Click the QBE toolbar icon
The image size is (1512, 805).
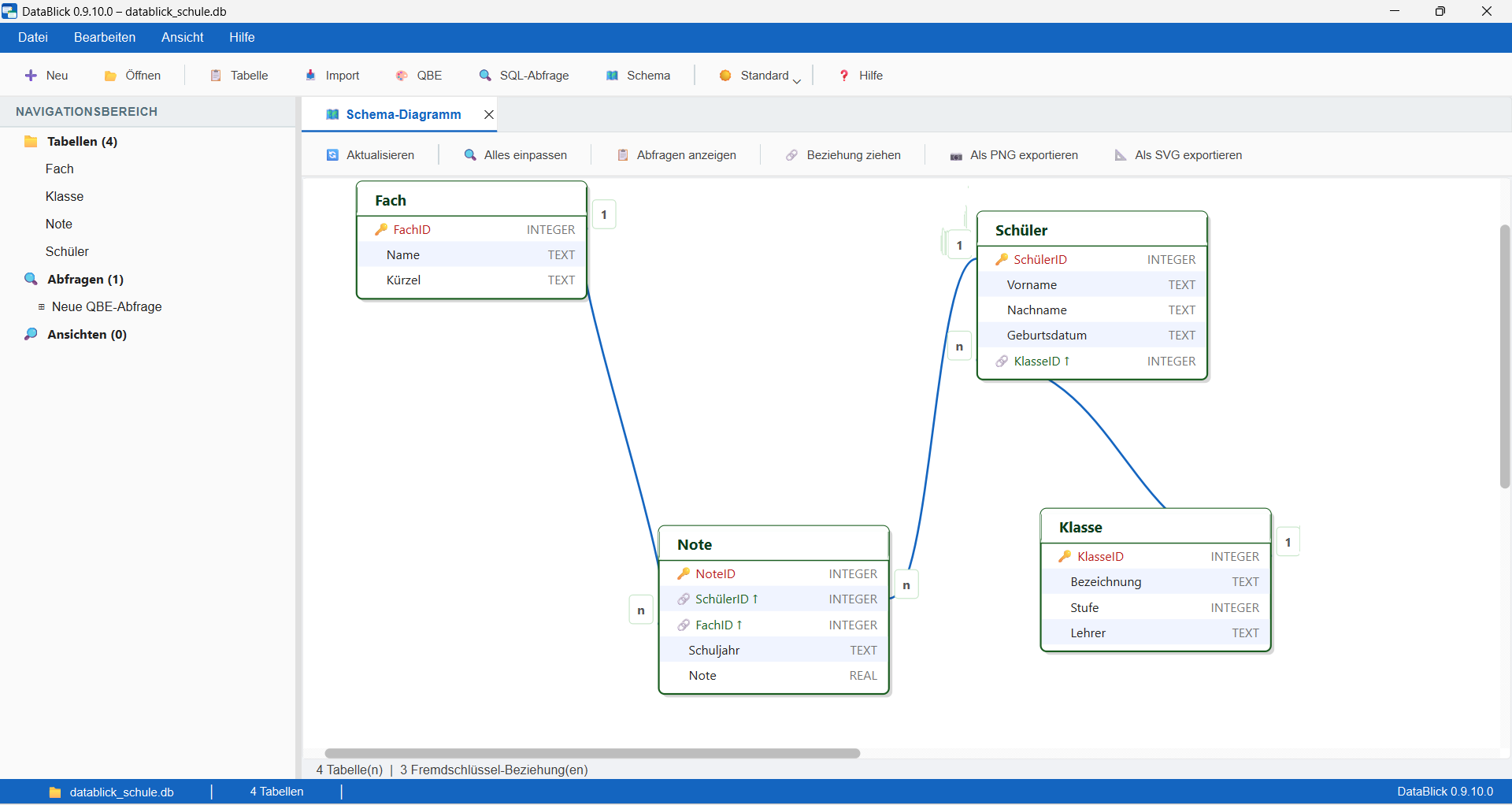click(402, 76)
